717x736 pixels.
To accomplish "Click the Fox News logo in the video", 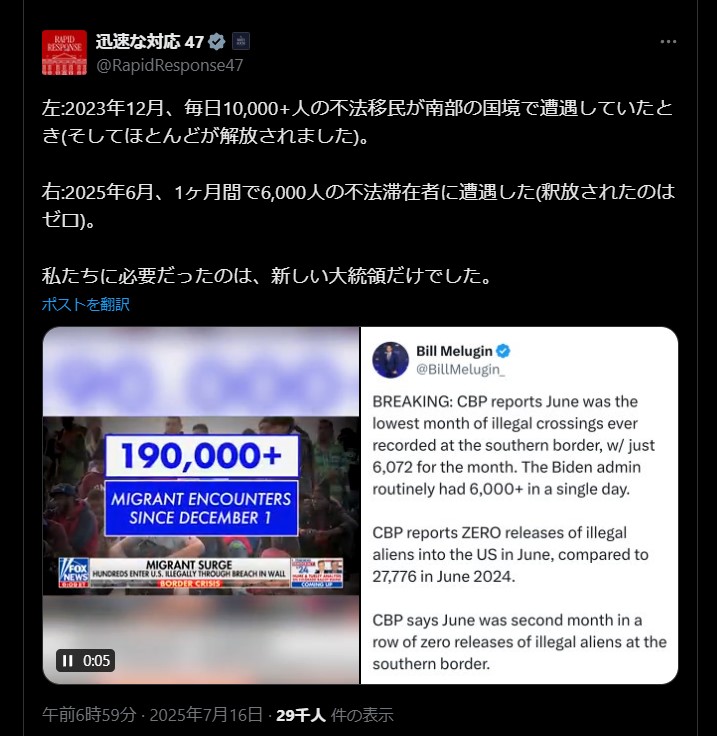I will [73, 572].
